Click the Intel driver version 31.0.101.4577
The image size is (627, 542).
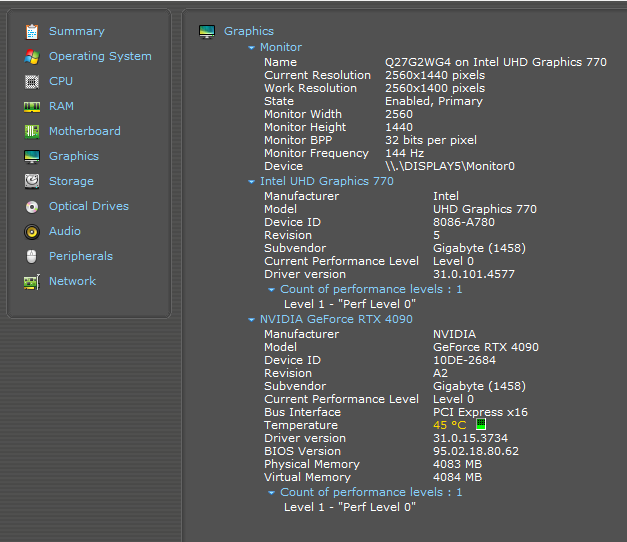coord(474,274)
